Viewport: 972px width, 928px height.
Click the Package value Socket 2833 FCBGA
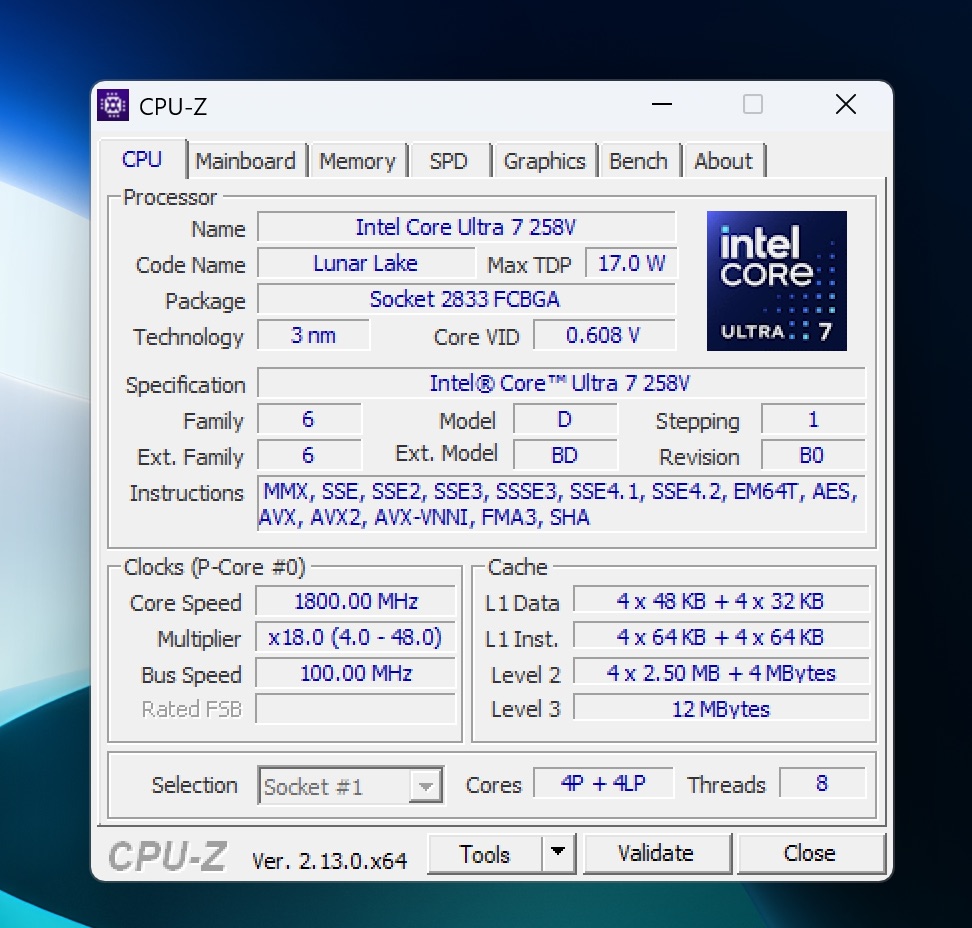pos(466,299)
